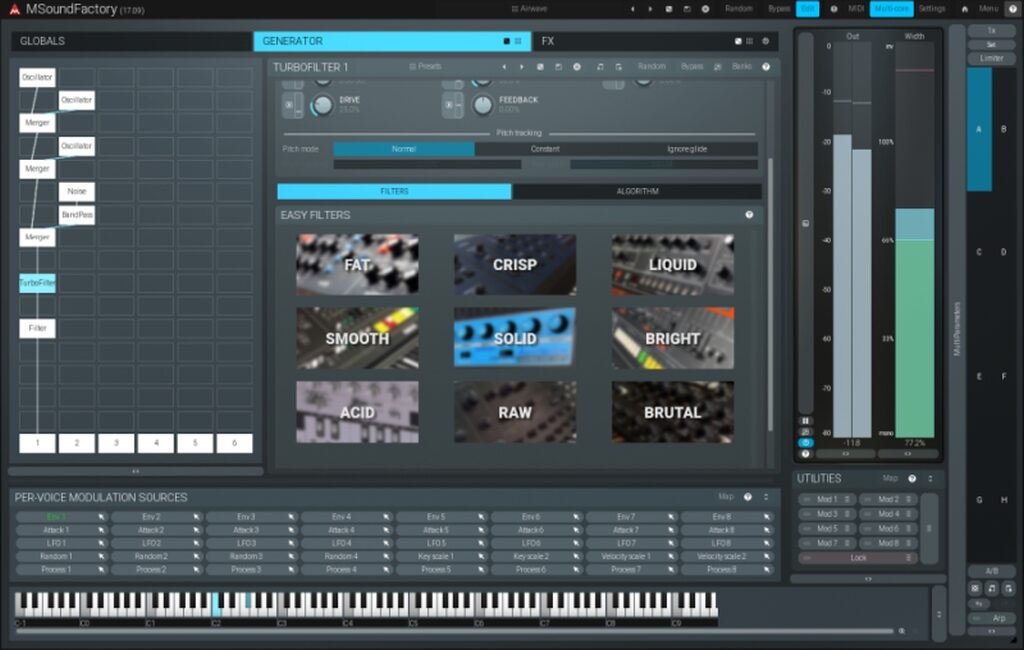The image size is (1024, 650).
Task: Collapse the Width meter arrows below 77.2%
Action: [x=908, y=453]
